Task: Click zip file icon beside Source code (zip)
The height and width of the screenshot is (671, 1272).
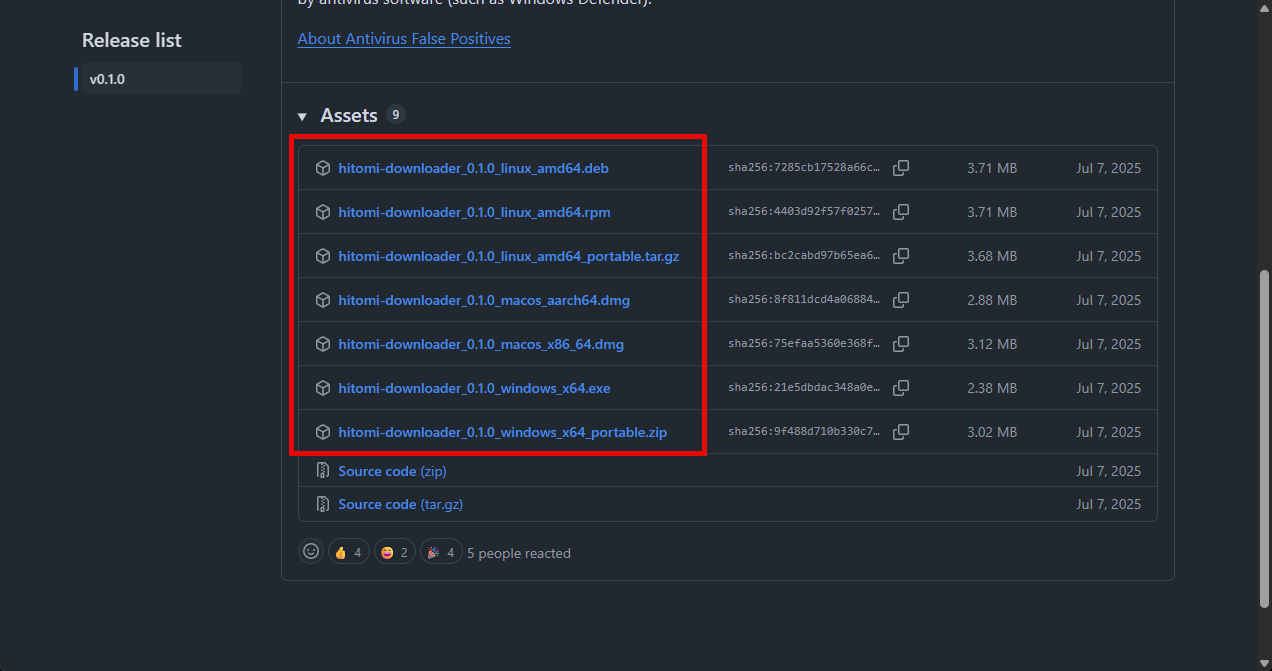Action: (323, 471)
